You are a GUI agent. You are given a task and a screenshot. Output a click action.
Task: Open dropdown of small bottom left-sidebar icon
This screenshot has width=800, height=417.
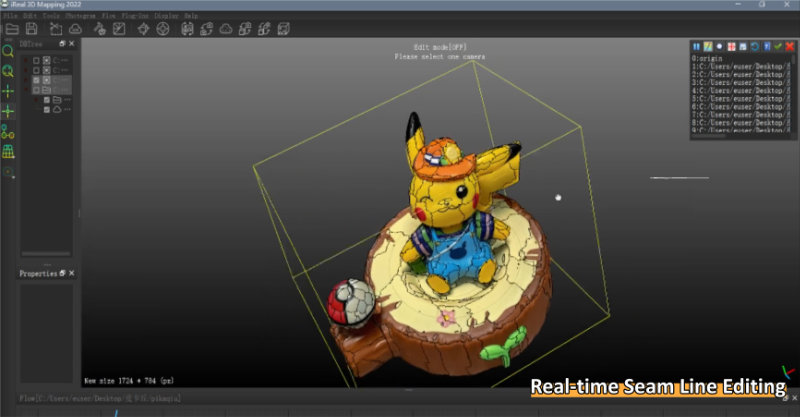tap(13, 177)
